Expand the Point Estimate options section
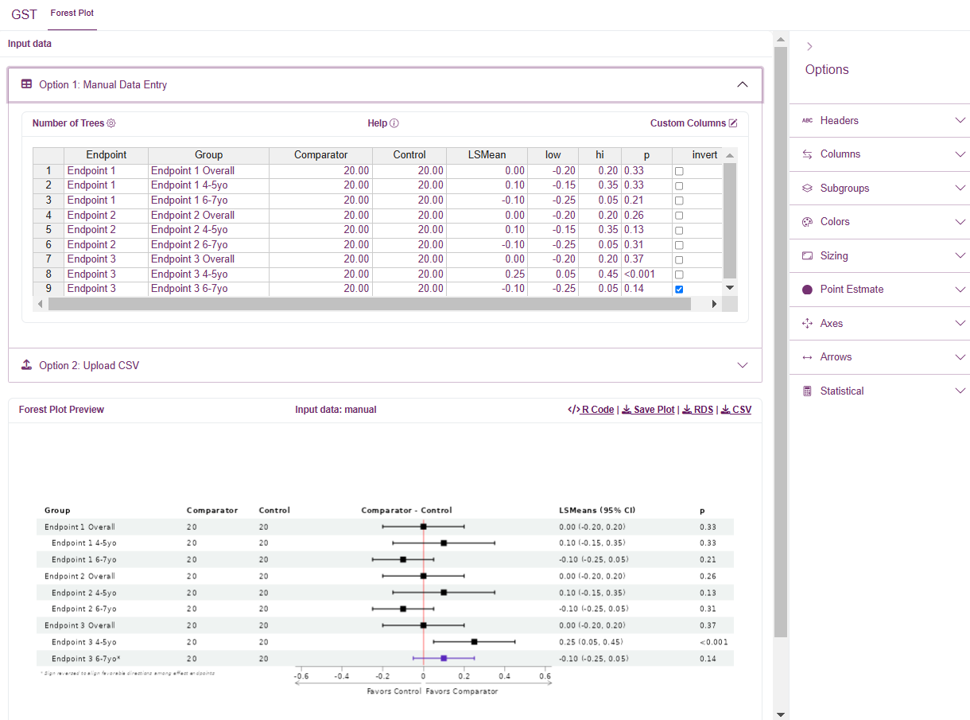 959,289
